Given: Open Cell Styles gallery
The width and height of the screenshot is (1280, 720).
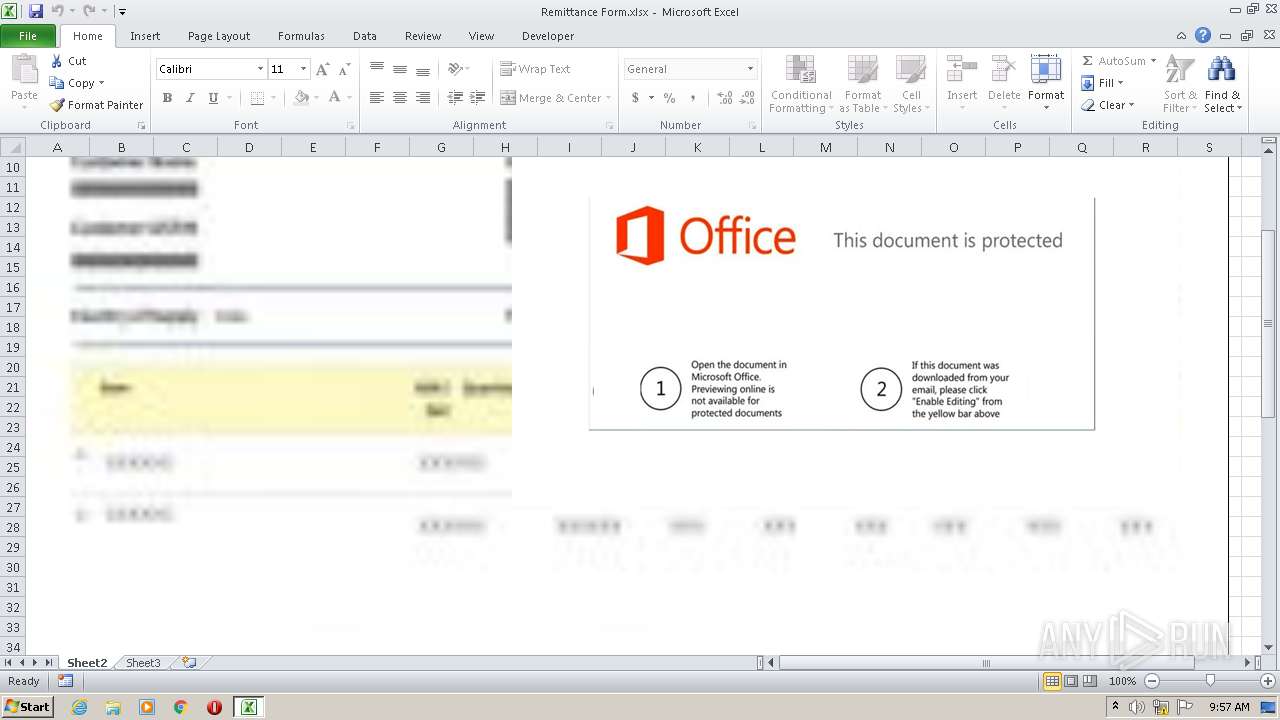Looking at the screenshot, I should [910, 84].
